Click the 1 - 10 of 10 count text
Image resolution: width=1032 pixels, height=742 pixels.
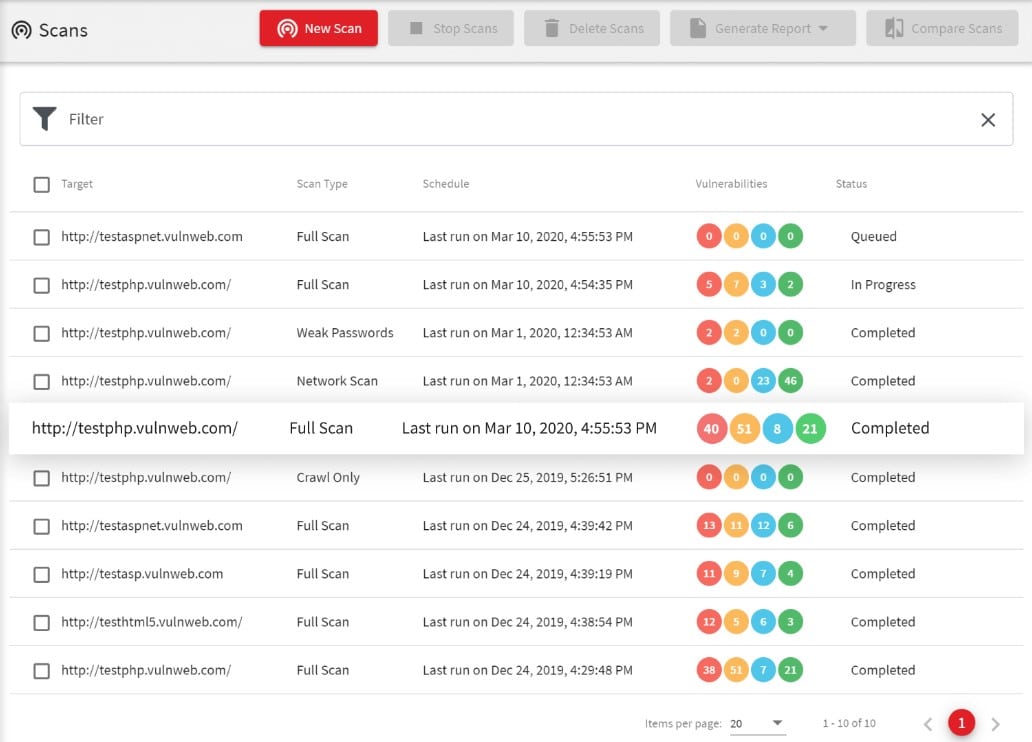(x=849, y=723)
